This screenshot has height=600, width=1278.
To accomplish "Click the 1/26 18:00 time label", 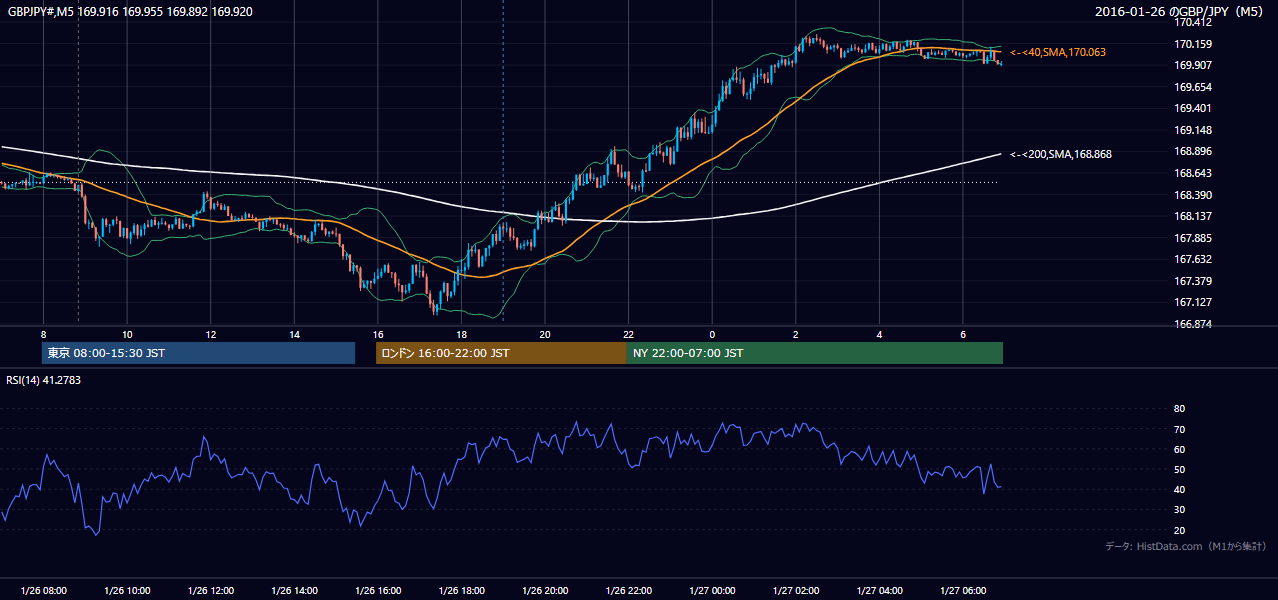I will click(461, 590).
